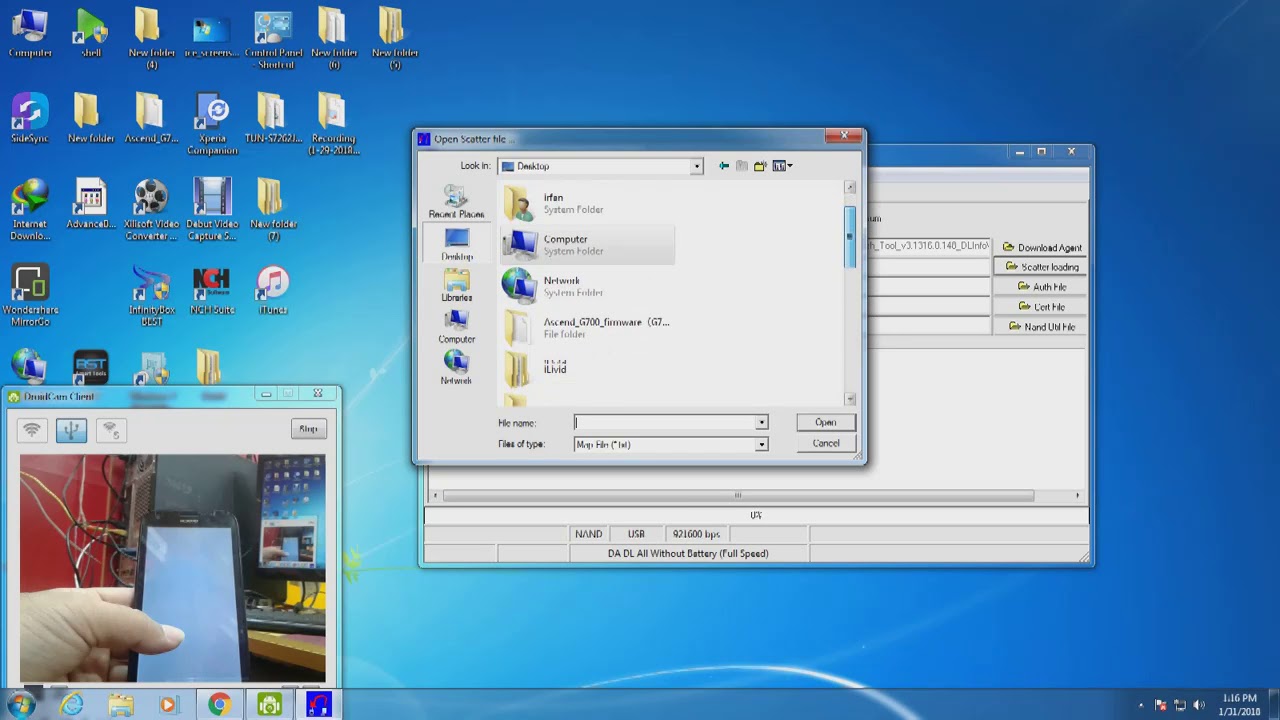Click the Open button

pos(825,422)
